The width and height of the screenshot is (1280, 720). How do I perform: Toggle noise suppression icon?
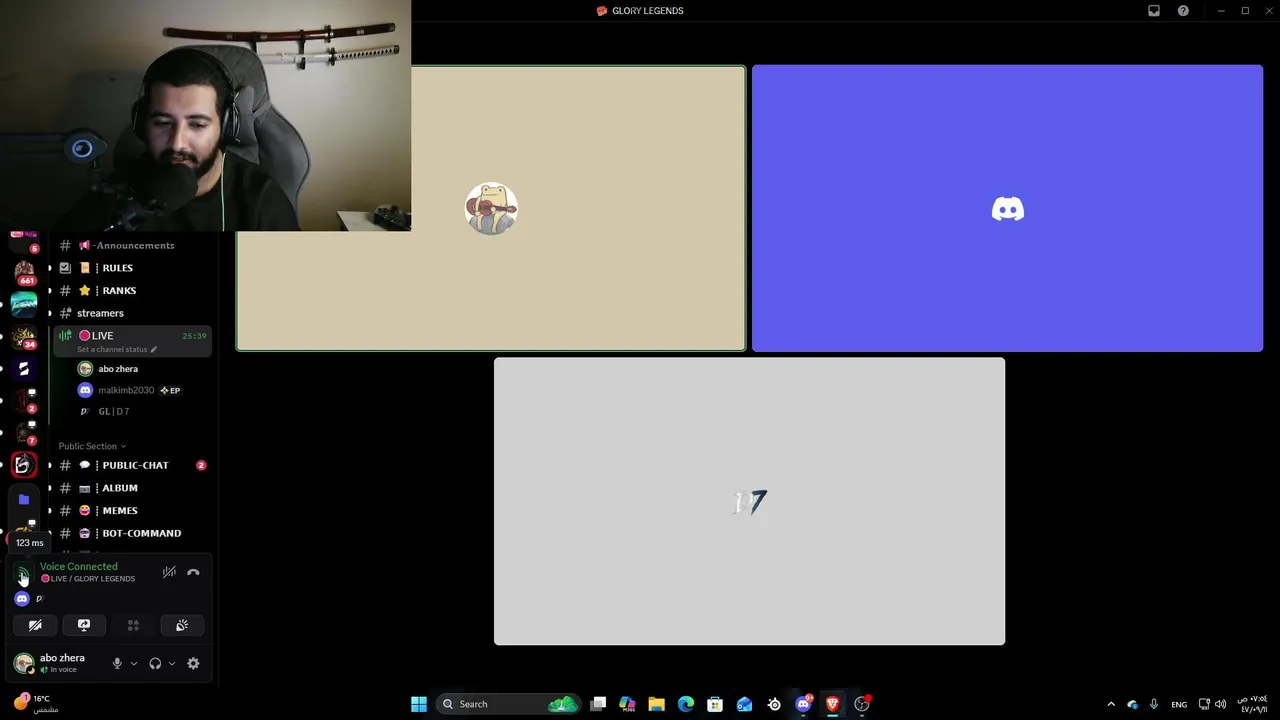[169, 573]
